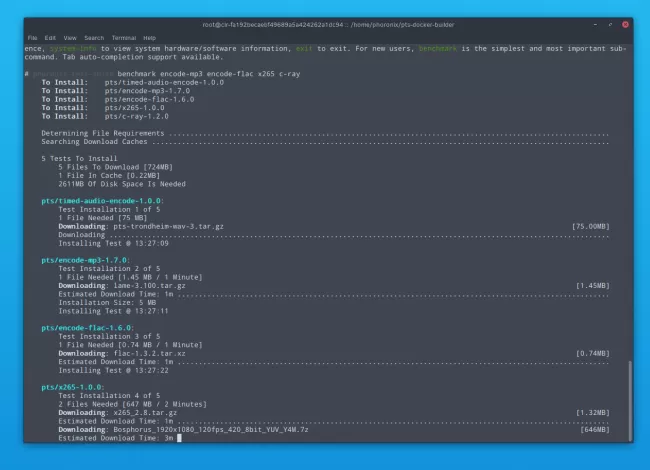Minimize the terminal window
Image resolution: width=650 pixels, height=470 pixels.
(595, 24)
